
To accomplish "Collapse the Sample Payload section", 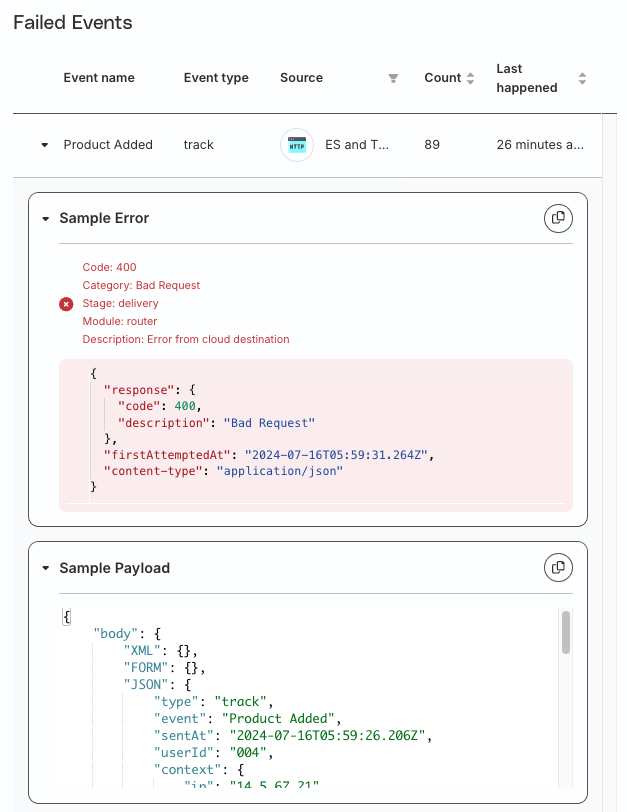I will [46, 569].
